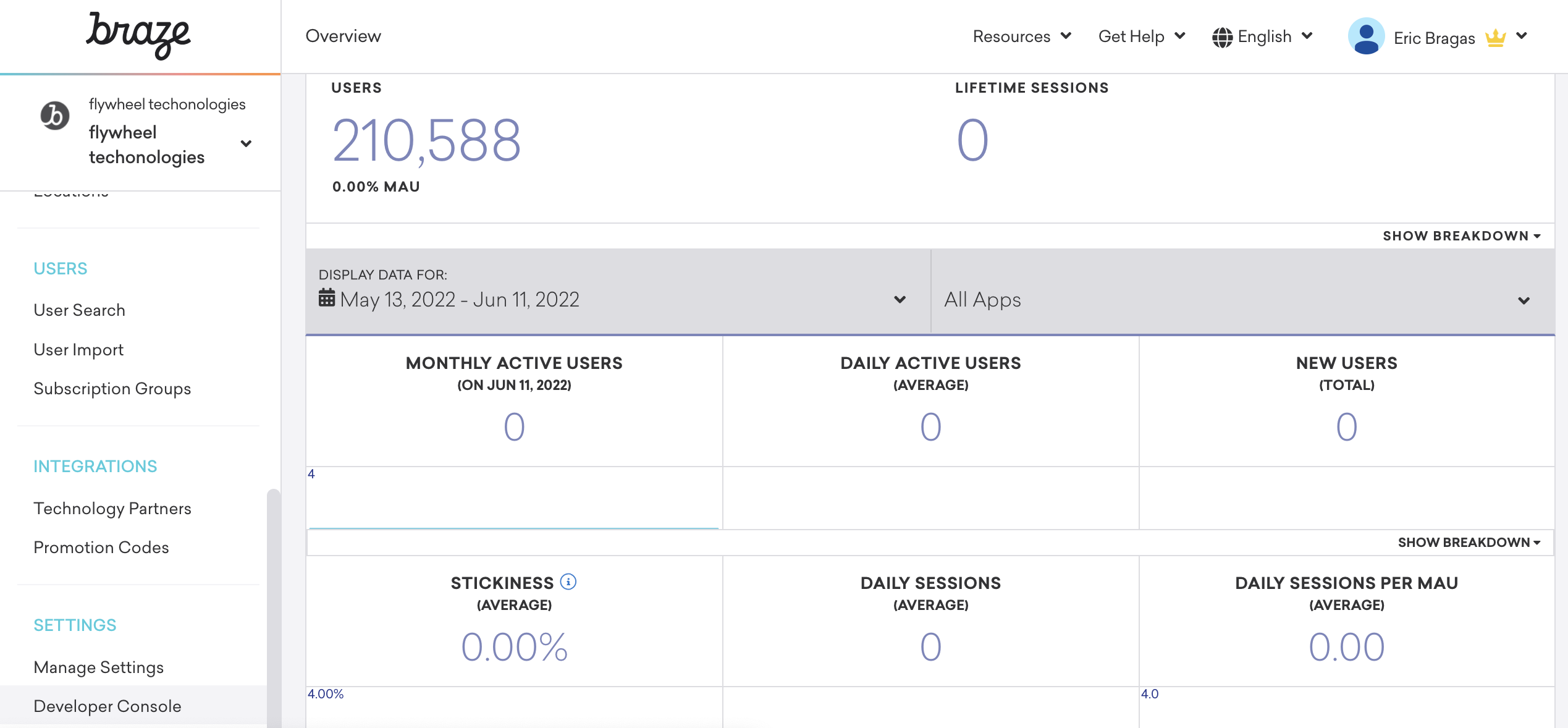Click the gold crown icon

coord(1495,38)
